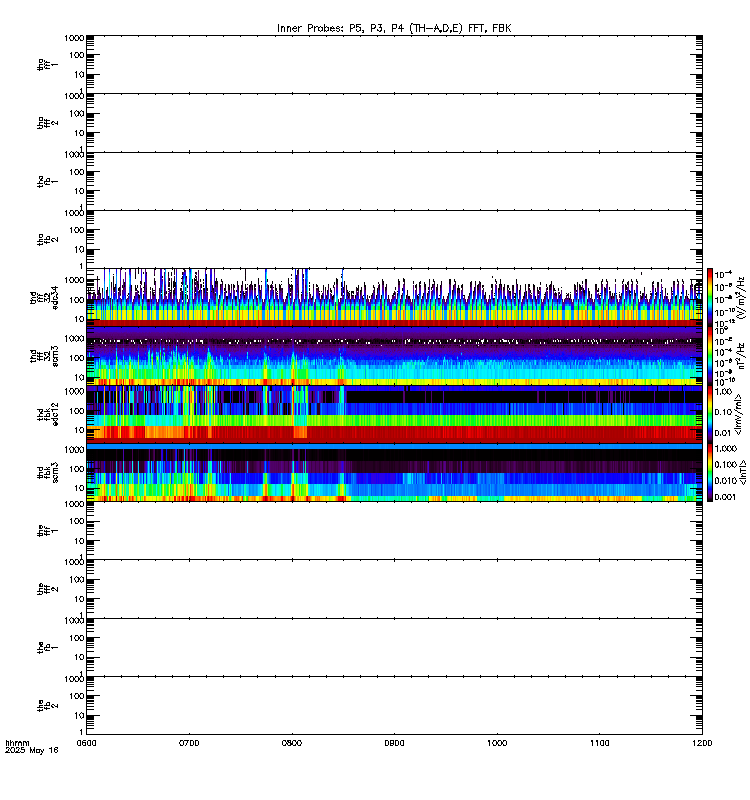Click the 'thd fff 32 edc34' panel label
750x800 pixels.
click(x=44, y=297)
